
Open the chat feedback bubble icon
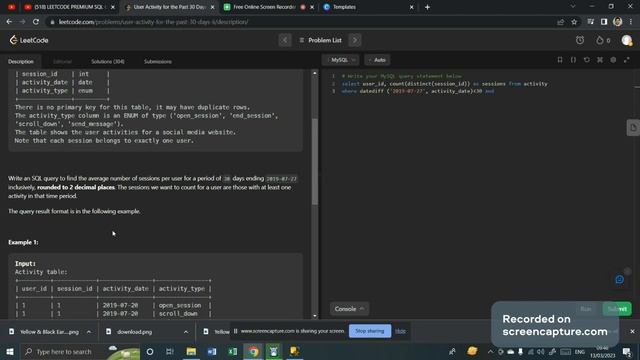(620, 280)
